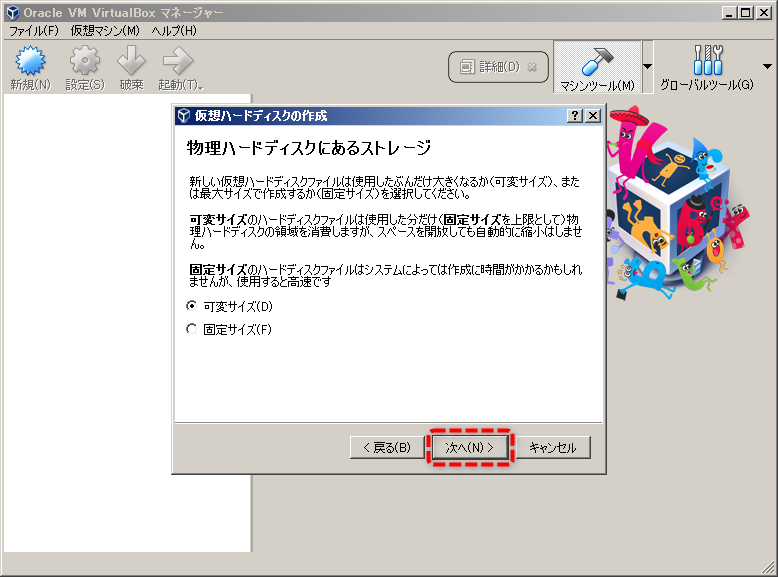Screen dimensions: 778x577
Task: Click the Discard (破棄) arrow icon
Action: click(x=131, y=61)
